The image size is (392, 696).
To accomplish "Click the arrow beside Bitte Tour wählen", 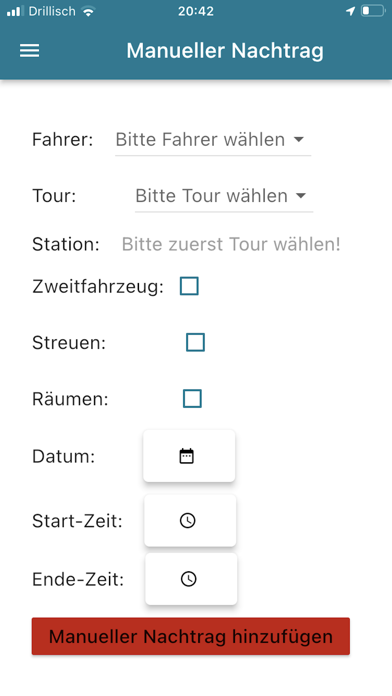I will tap(301, 196).
